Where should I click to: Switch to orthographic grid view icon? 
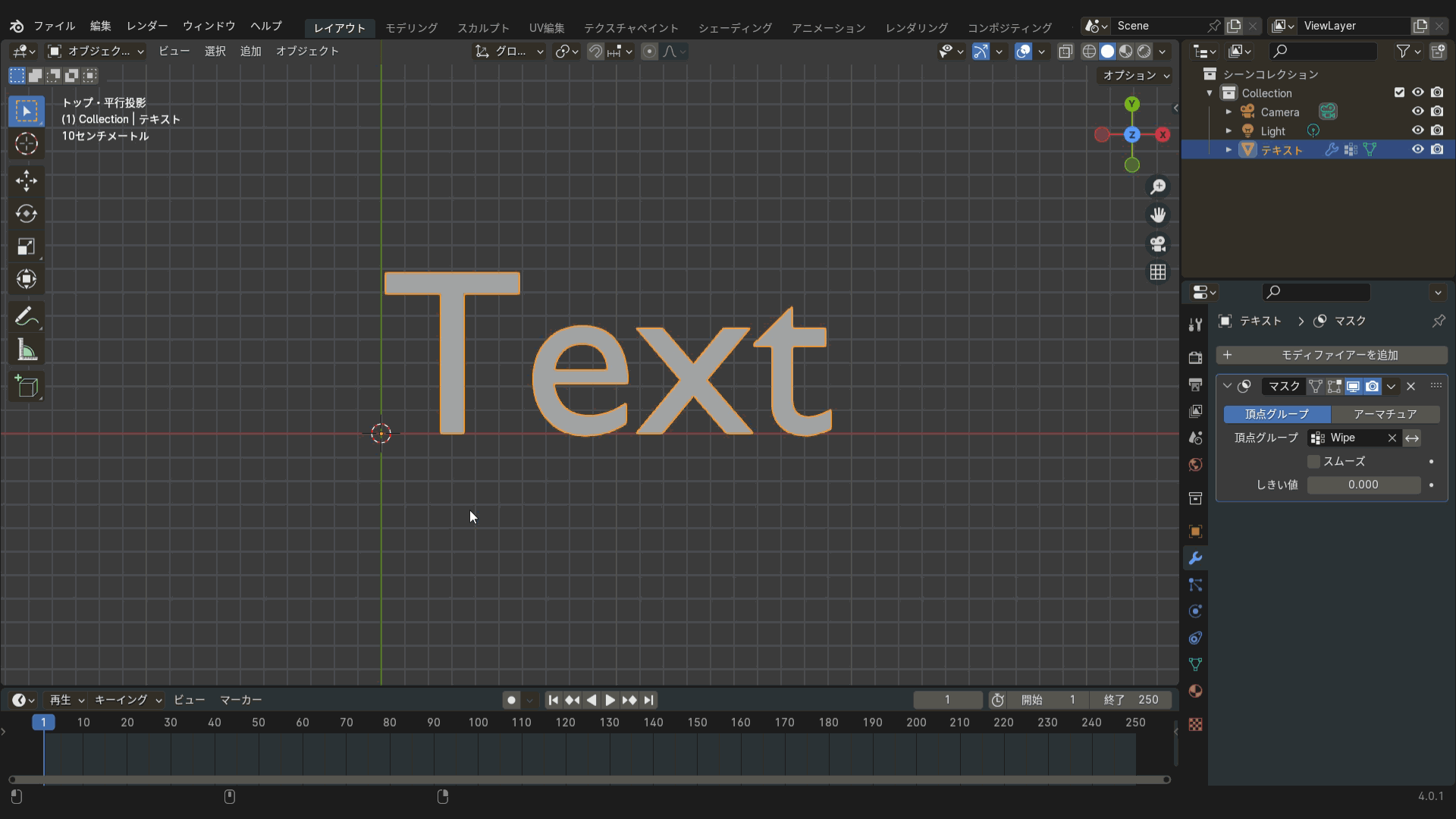(x=1158, y=272)
